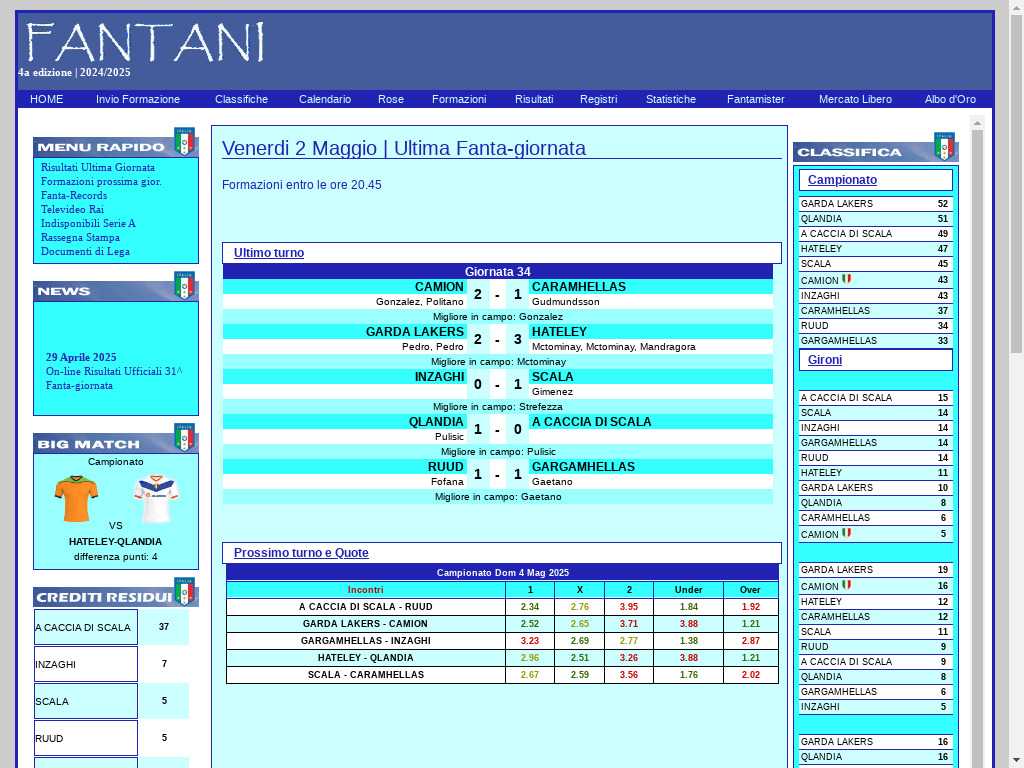Select the white jersey in Big Match
This screenshot has width=1024, height=768.
(156, 500)
